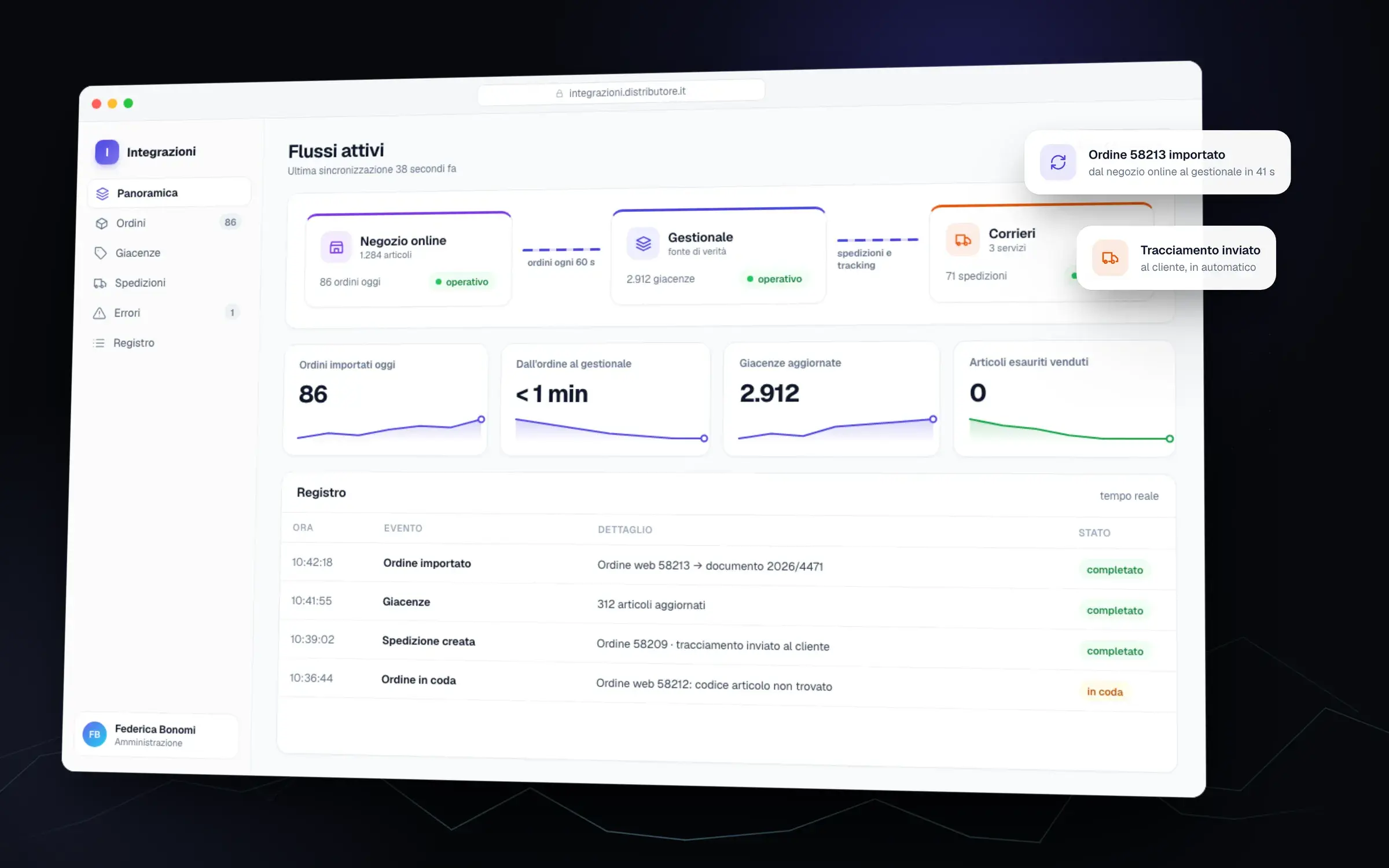Click operativo status on Gestionale card
The height and width of the screenshot is (868, 1389).
[774, 279]
